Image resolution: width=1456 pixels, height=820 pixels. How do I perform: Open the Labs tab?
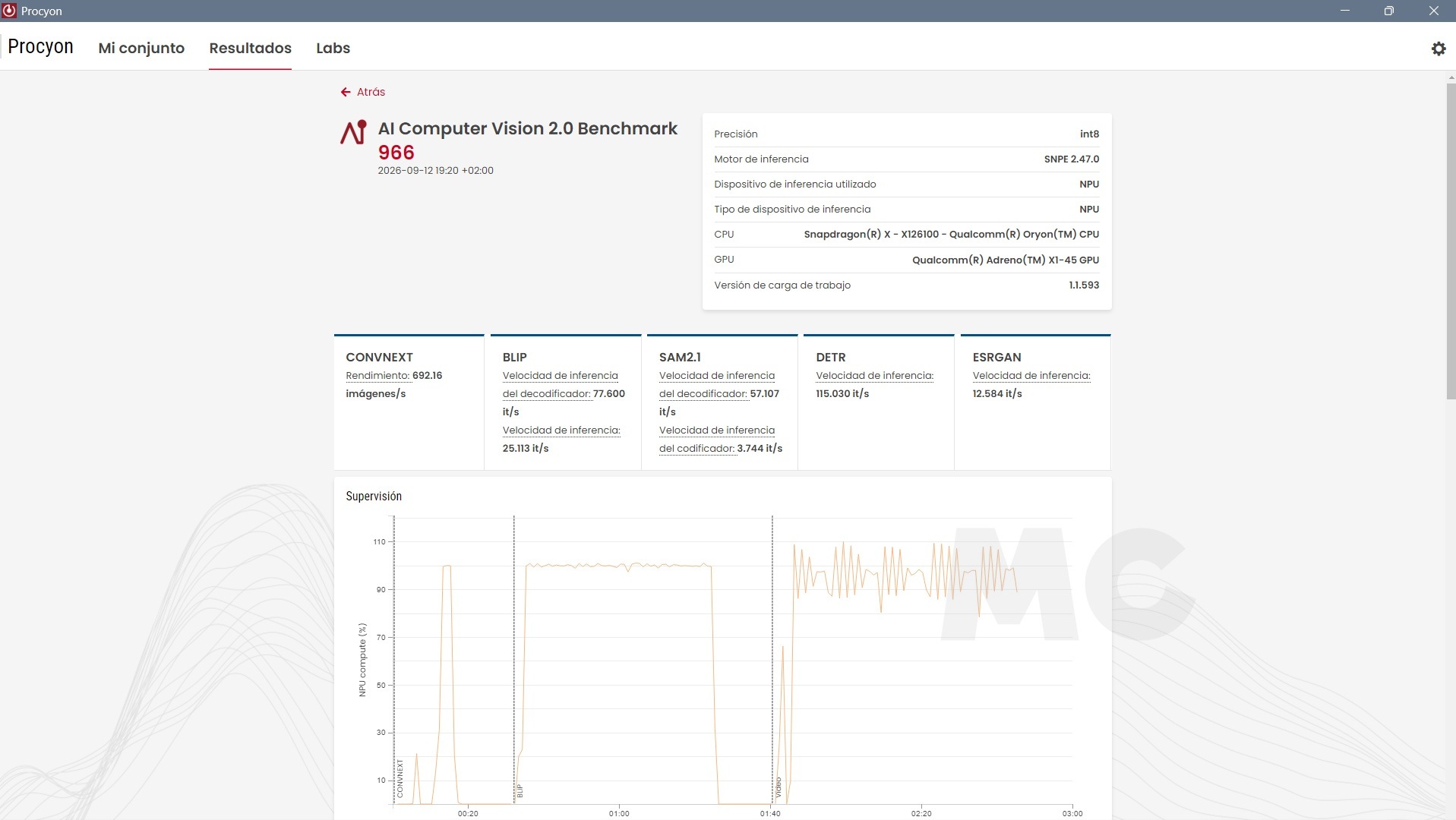[x=333, y=48]
